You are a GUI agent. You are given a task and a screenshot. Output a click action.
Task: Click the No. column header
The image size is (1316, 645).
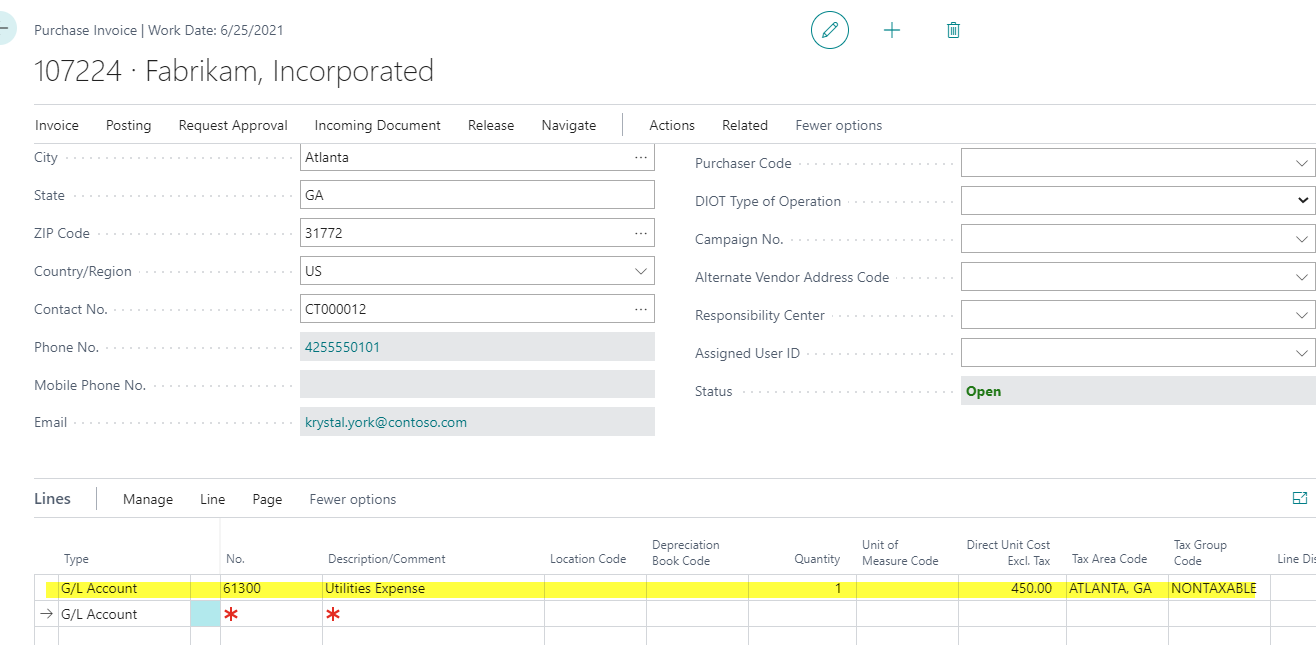click(236, 559)
